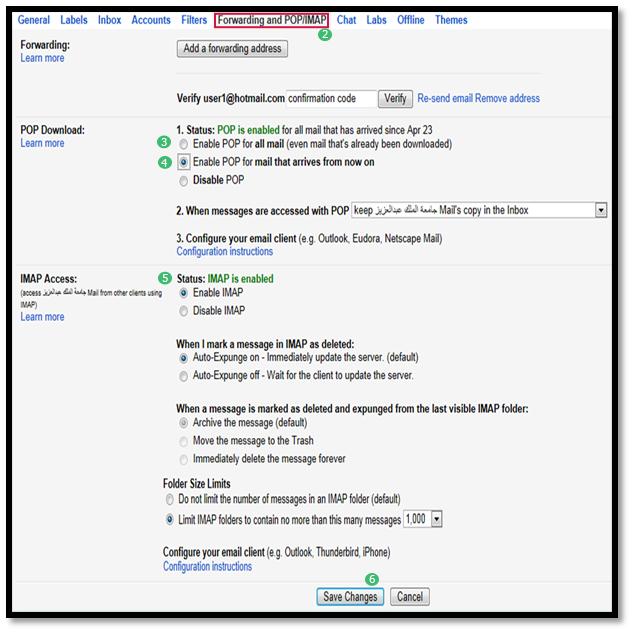This screenshot has width=632, height=632.
Task: Click the Cancel button
Action: pyautogui.click(x=410, y=597)
